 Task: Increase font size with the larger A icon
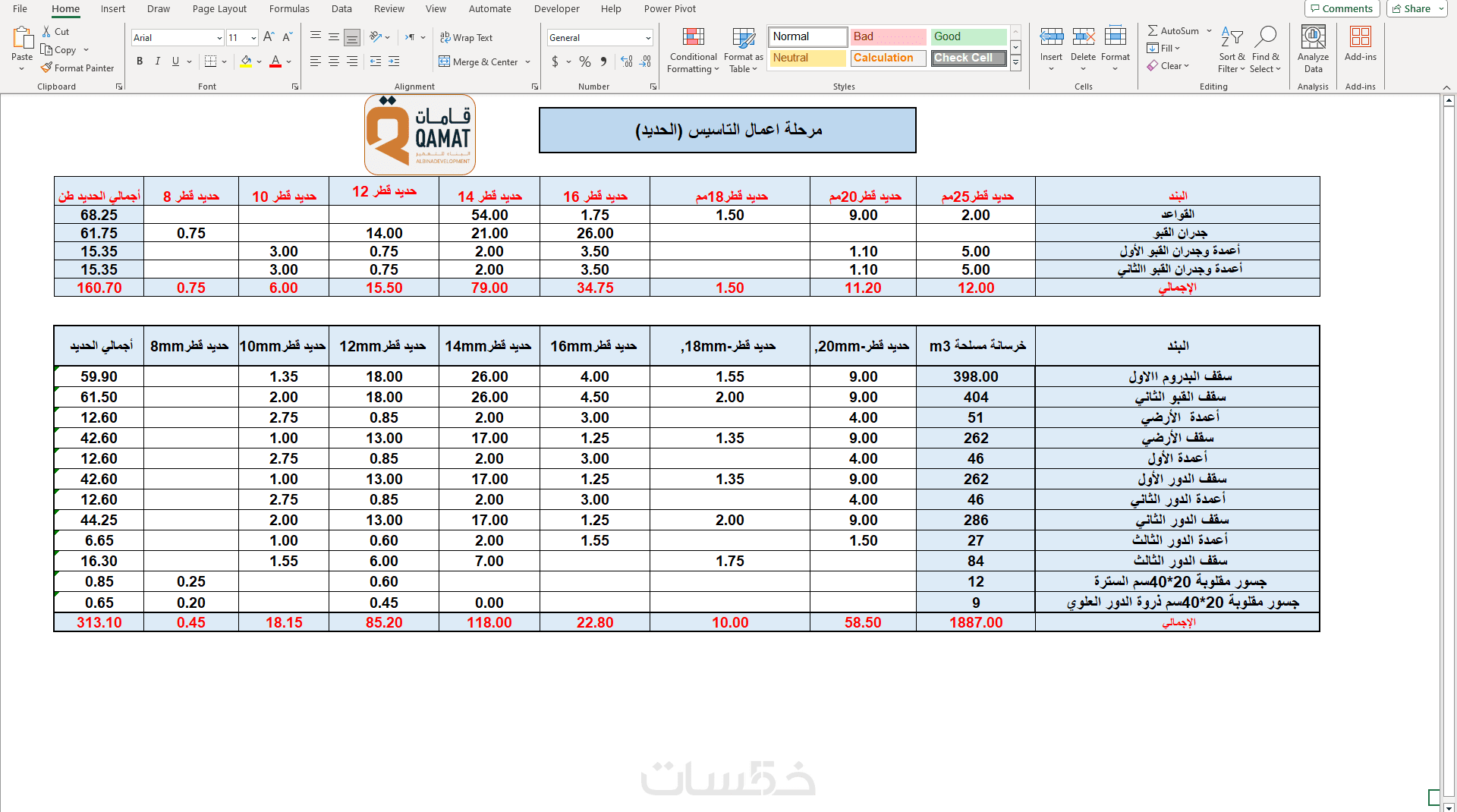(x=269, y=37)
